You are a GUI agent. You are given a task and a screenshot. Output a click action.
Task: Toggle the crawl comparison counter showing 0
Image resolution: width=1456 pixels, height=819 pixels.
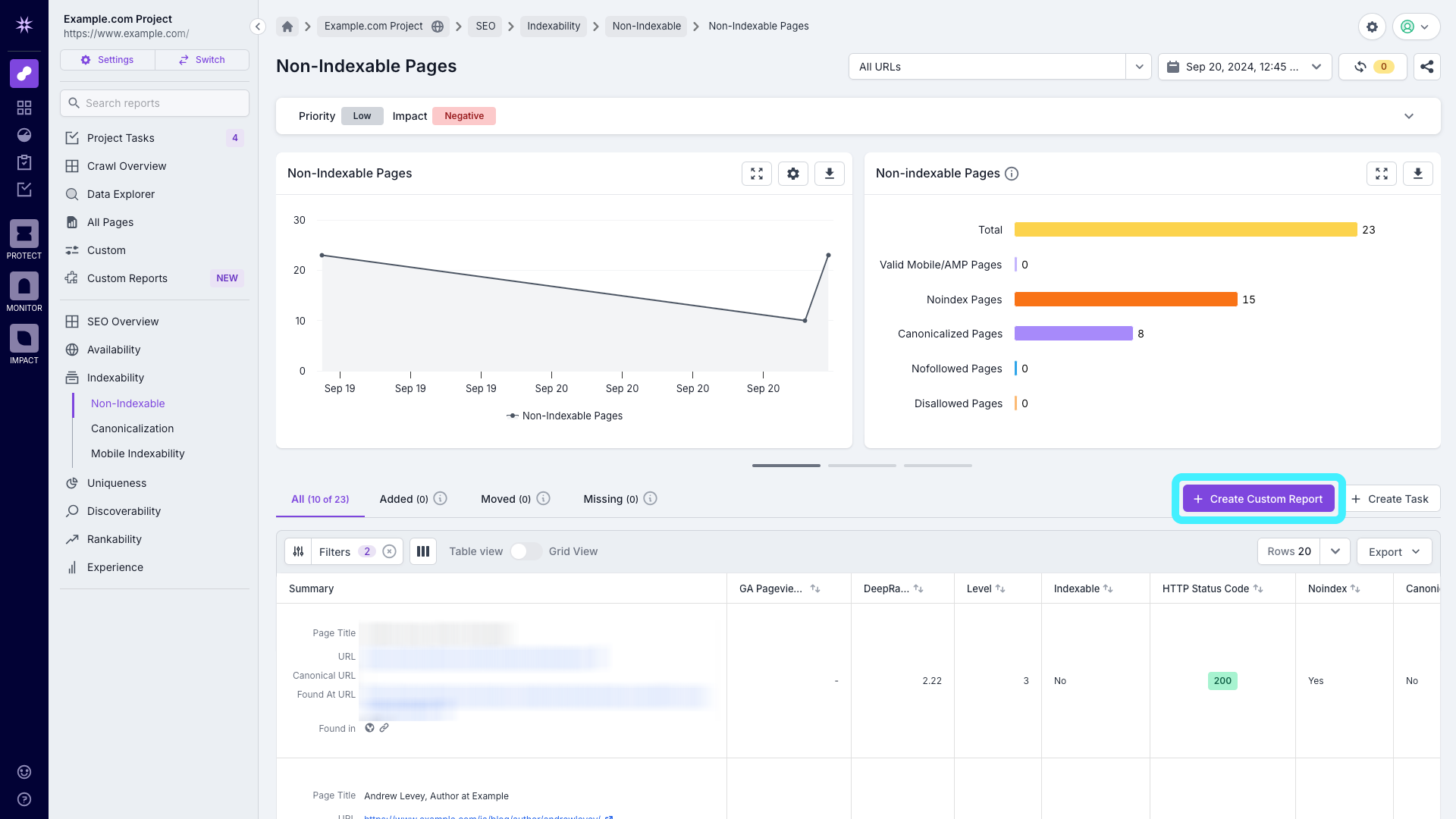[x=1373, y=66]
